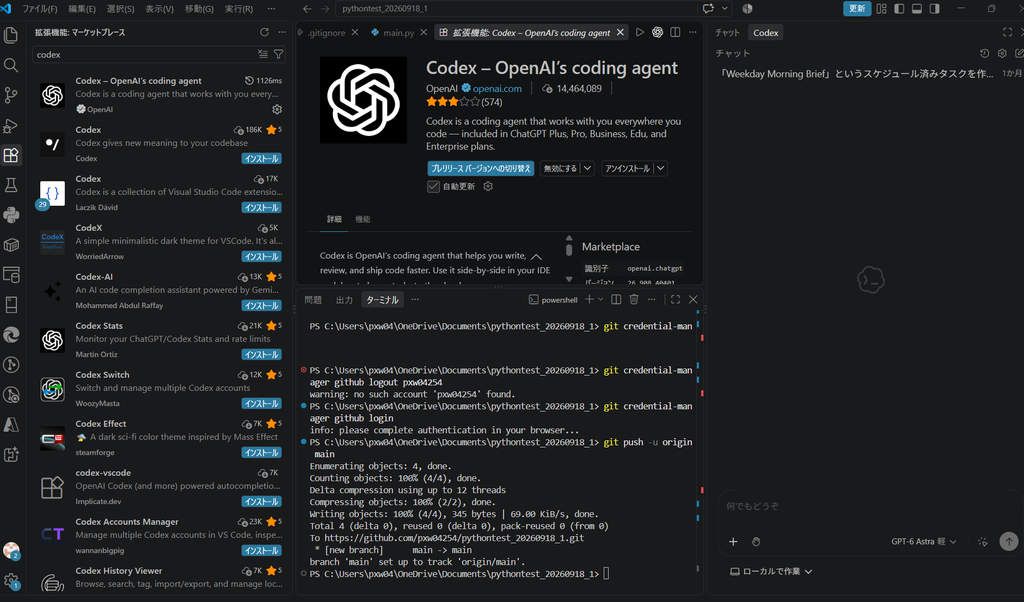Image resolution: width=1024 pixels, height=602 pixels.
Task: Kill terminal with trash icon
Action: (x=633, y=299)
